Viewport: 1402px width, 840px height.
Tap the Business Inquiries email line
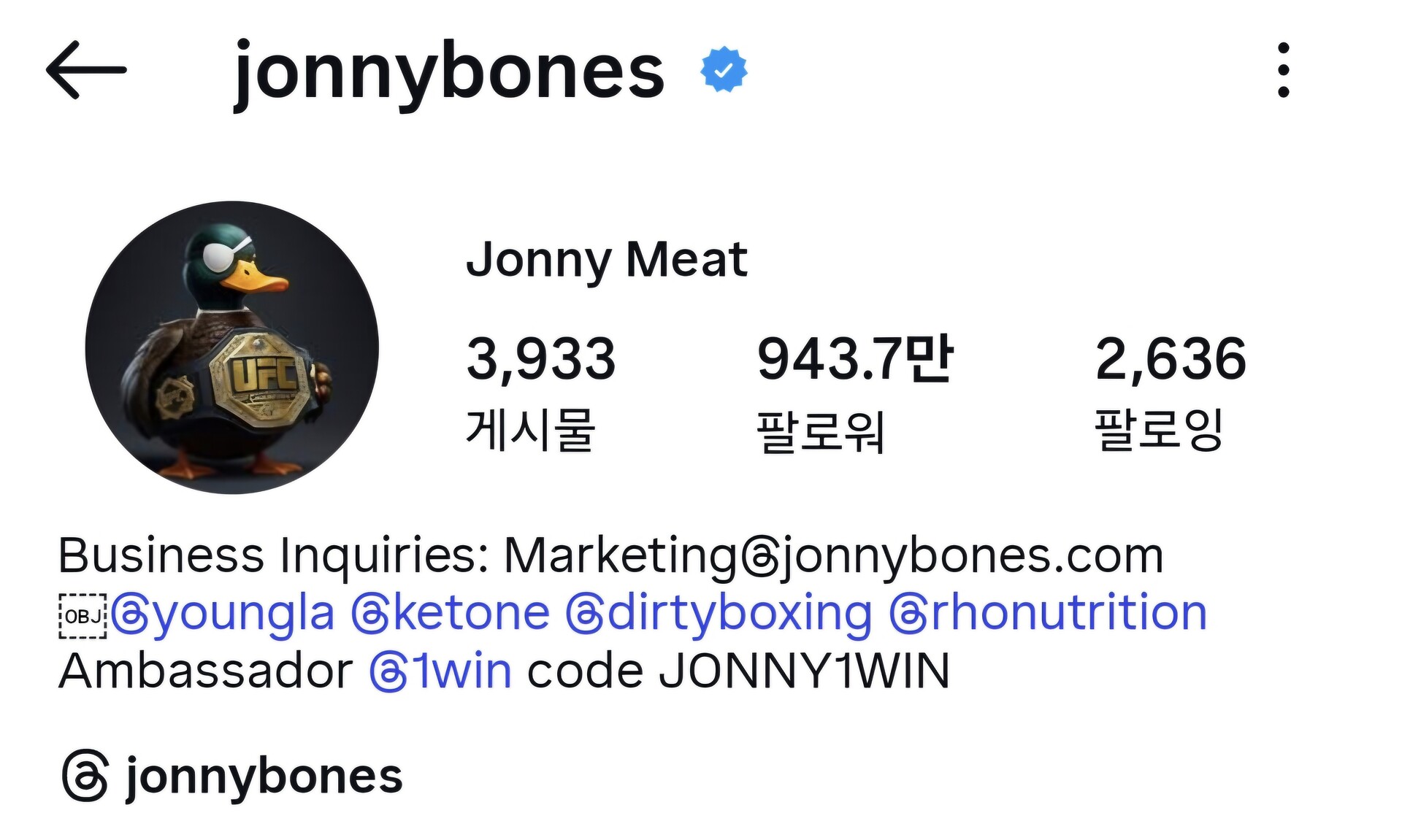coord(610,556)
